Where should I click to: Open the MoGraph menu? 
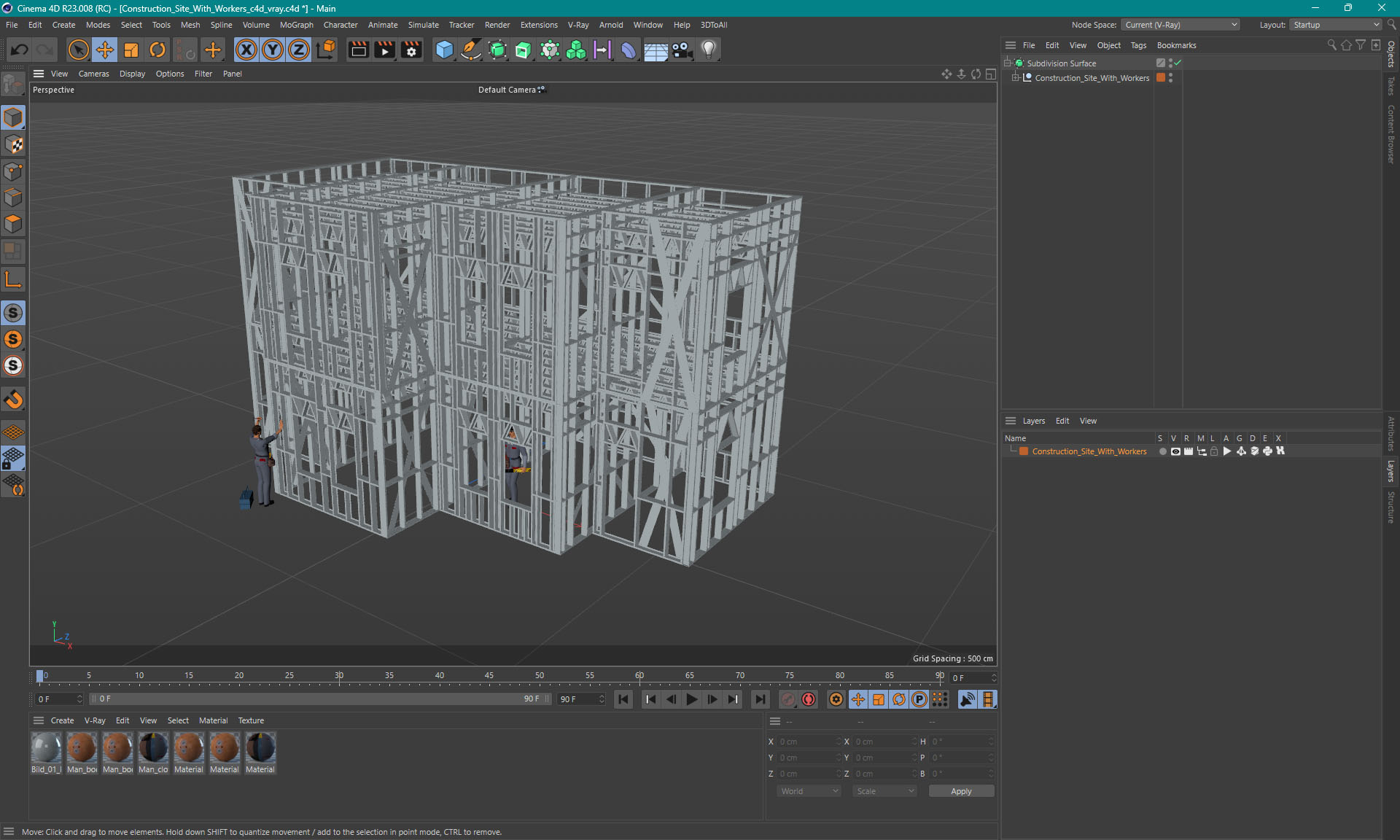(296, 25)
